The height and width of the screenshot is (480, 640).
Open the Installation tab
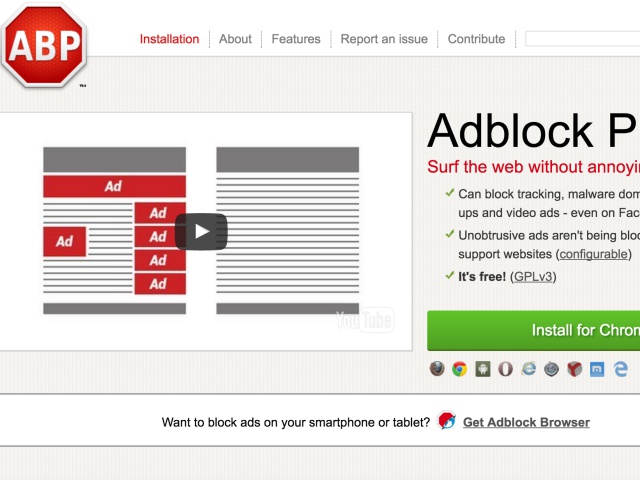(x=169, y=39)
